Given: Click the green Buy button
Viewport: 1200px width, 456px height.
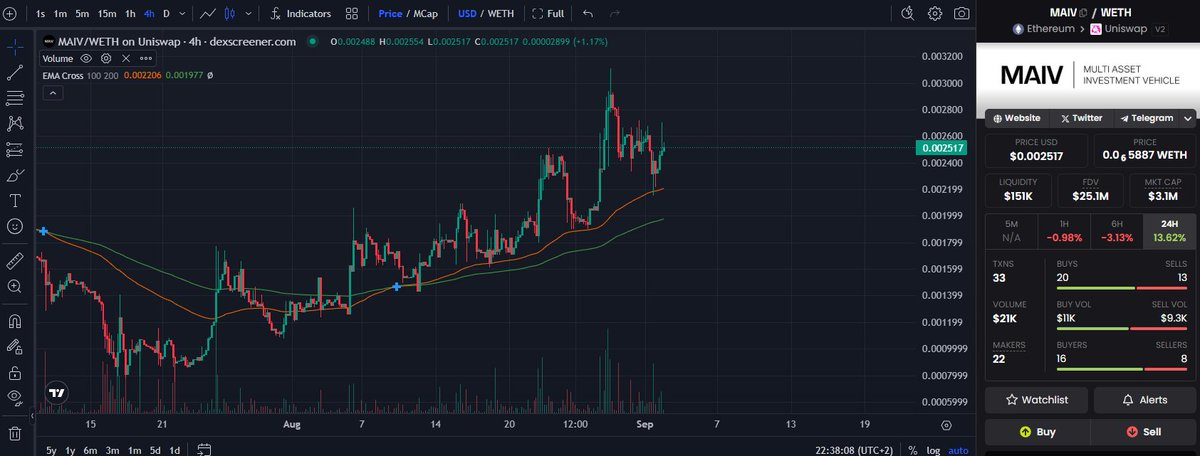Looking at the screenshot, I should tap(1036, 432).
